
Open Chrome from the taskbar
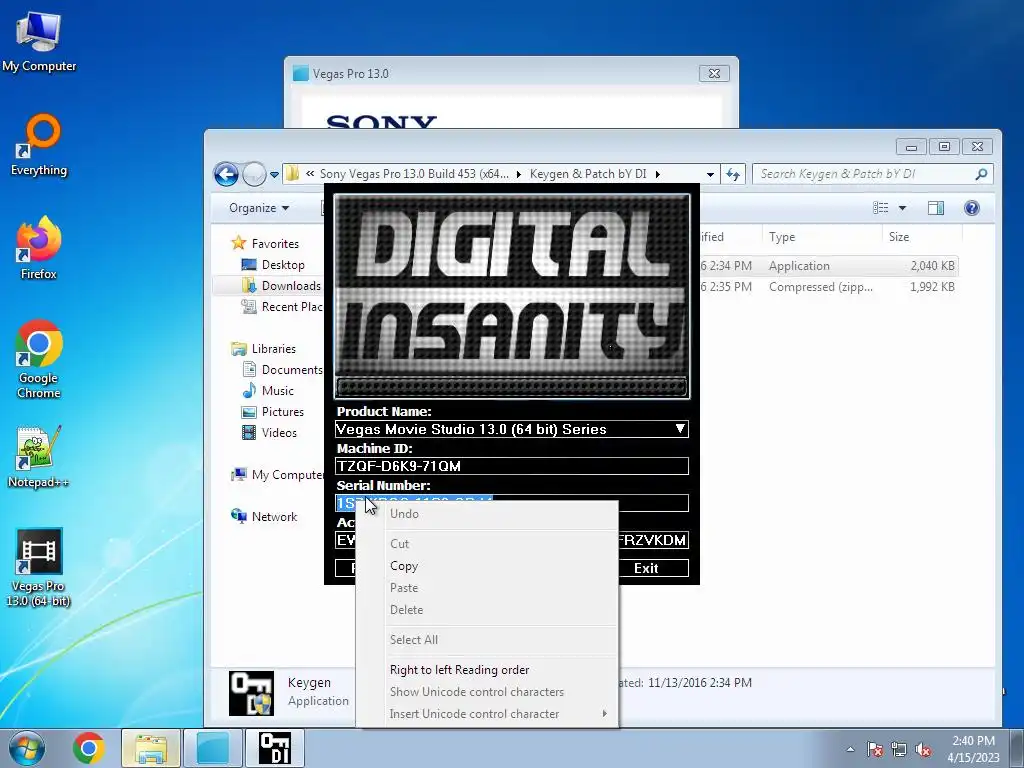[x=89, y=748]
